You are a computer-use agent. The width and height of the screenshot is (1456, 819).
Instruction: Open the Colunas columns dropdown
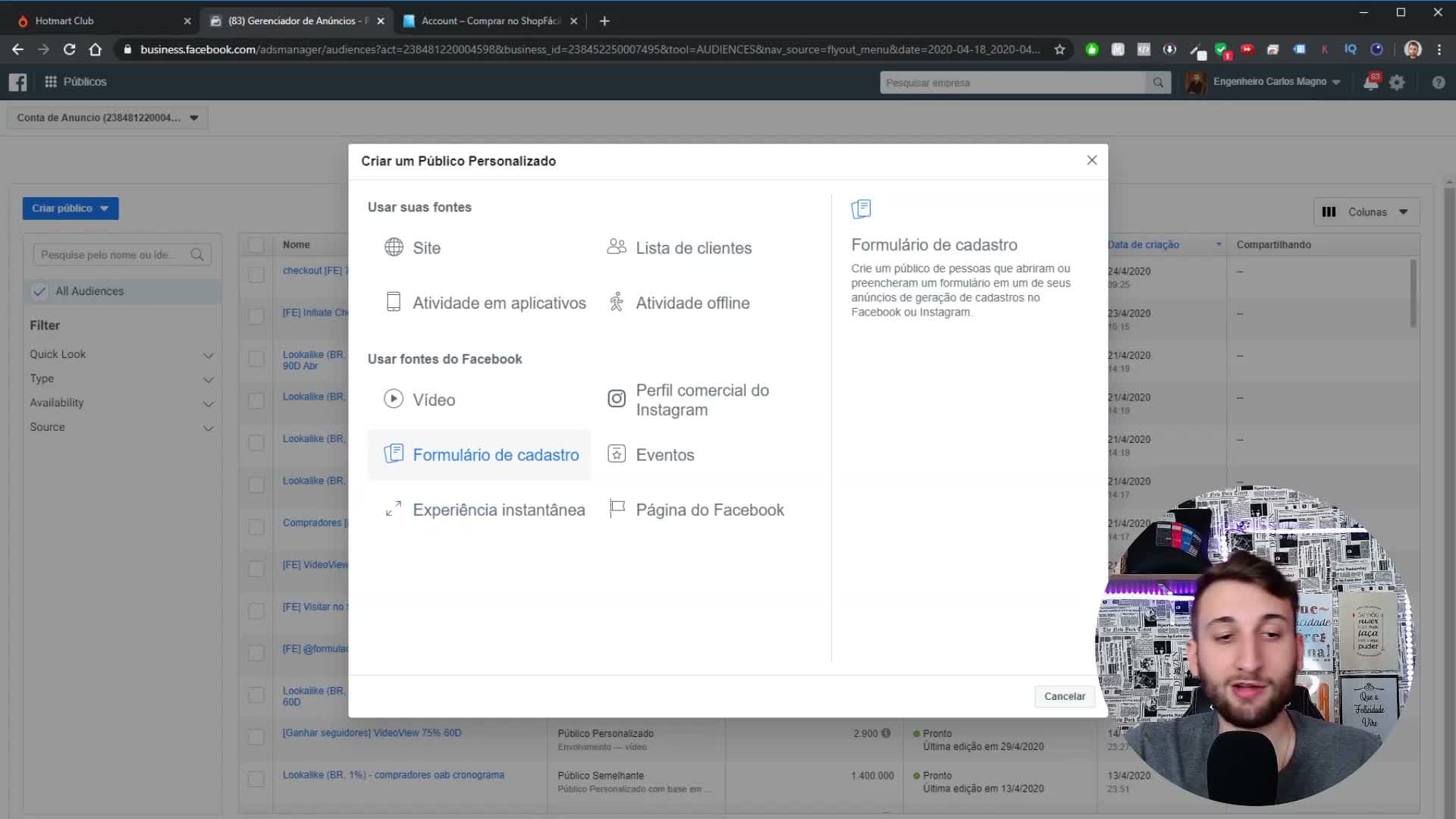tap(1366, 212)
